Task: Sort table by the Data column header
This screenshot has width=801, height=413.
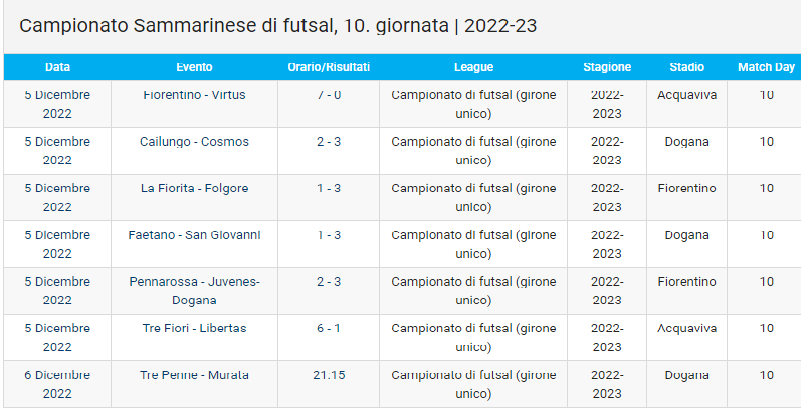Action: [57, 67]
